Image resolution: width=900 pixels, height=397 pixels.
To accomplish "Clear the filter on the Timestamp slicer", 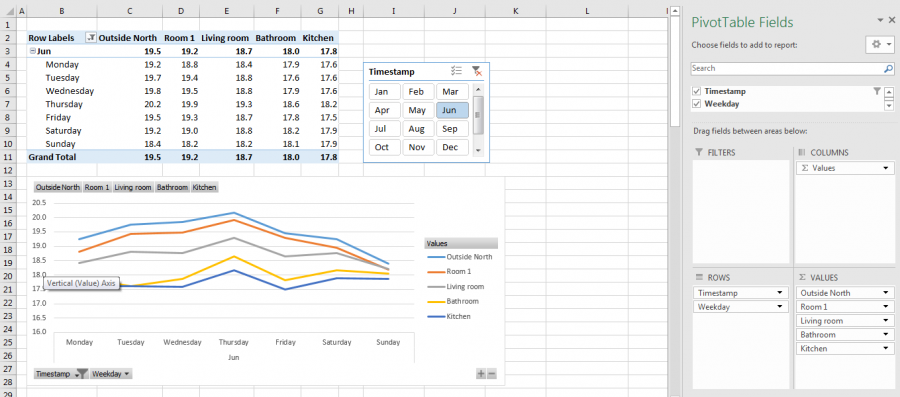I will pos(476,71).
